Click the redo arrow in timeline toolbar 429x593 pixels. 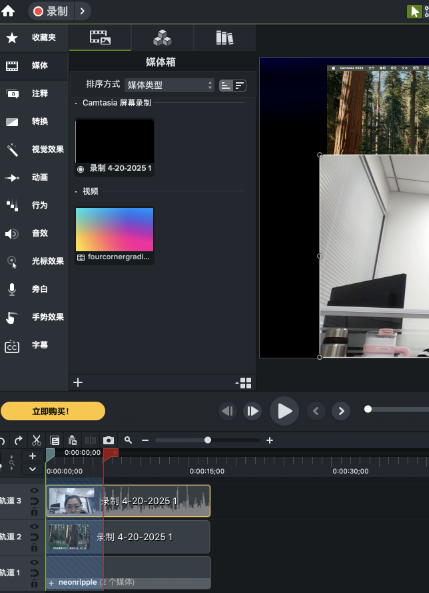(19, 440)
